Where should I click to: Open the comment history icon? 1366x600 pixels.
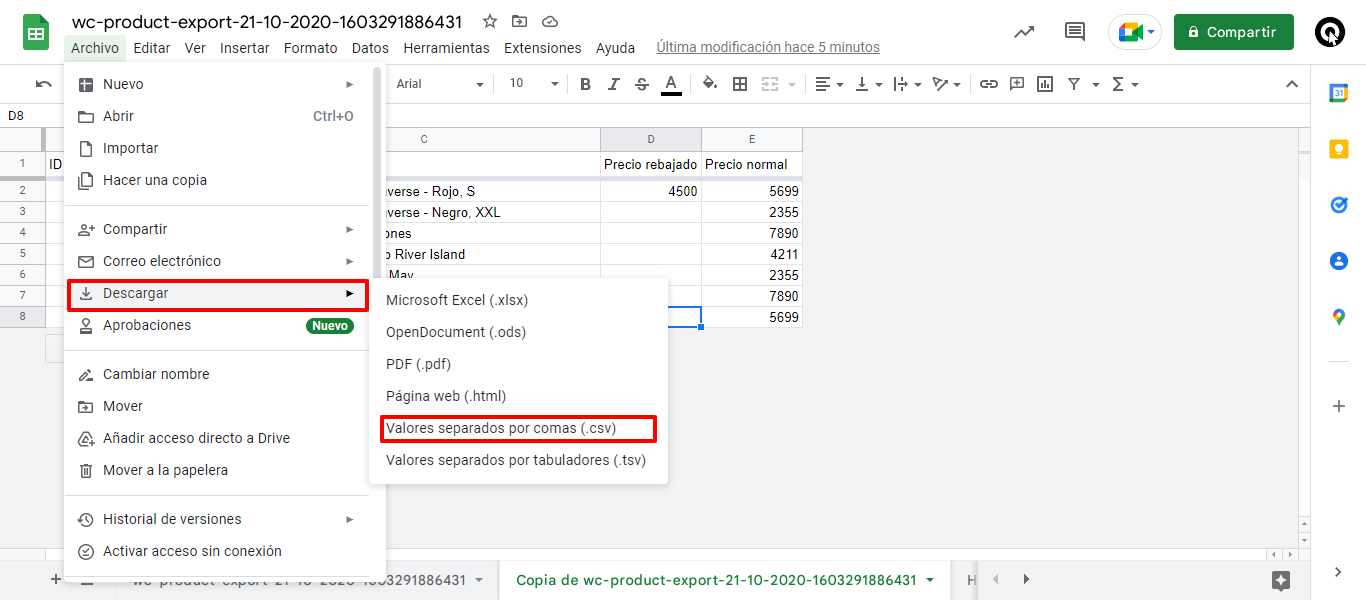(1075, 32)
